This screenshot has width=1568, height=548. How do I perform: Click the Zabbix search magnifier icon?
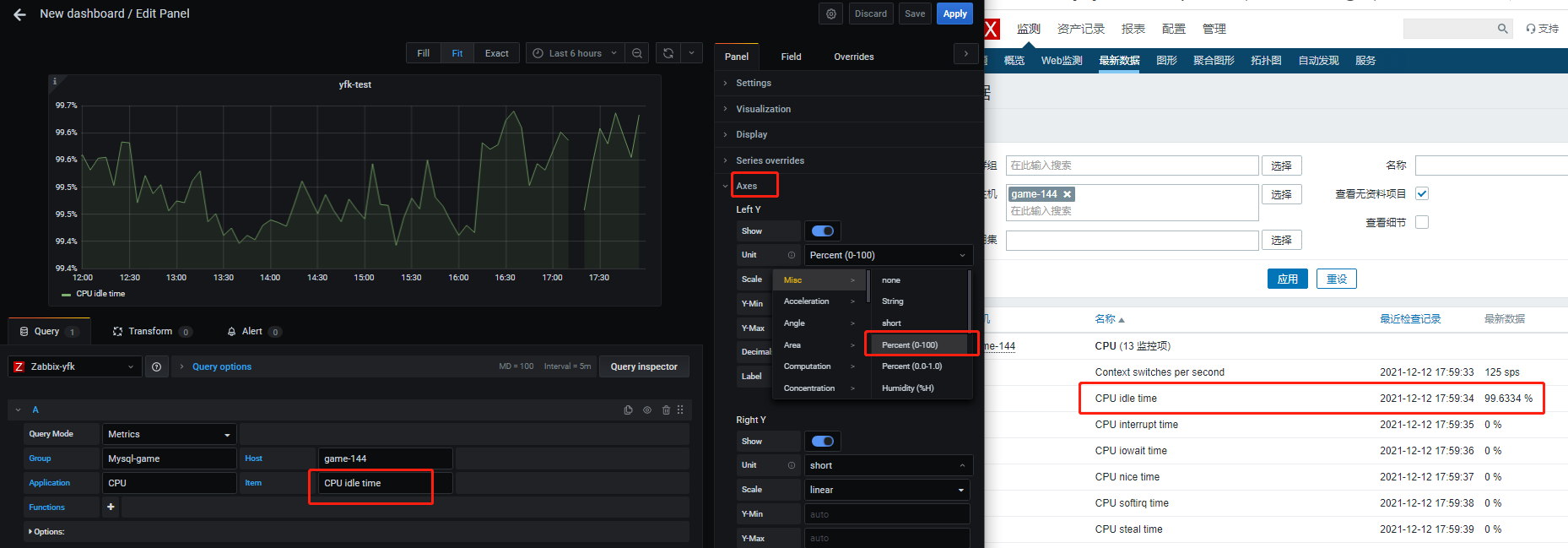pos(1502,29)
